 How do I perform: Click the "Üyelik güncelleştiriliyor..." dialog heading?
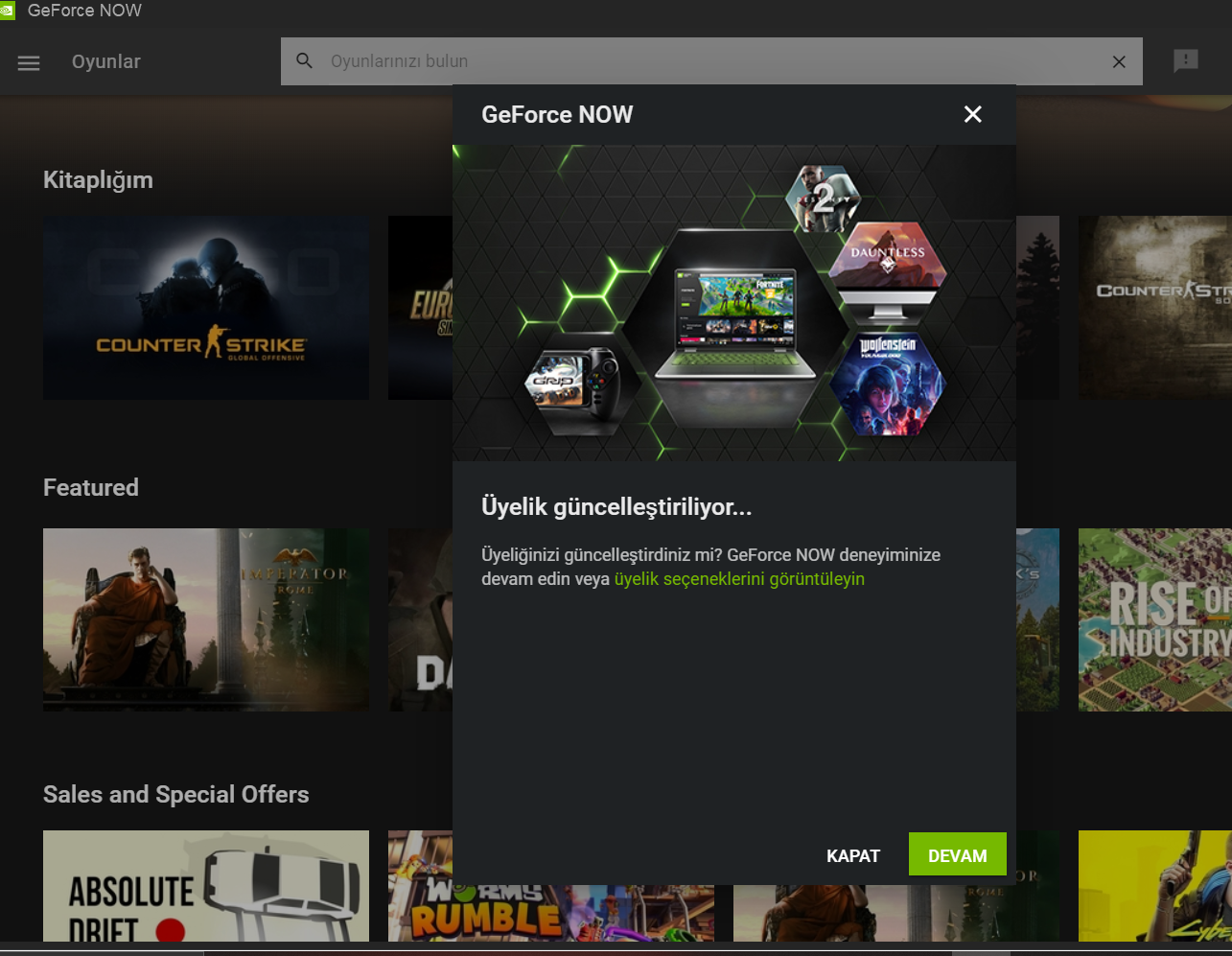616,508
